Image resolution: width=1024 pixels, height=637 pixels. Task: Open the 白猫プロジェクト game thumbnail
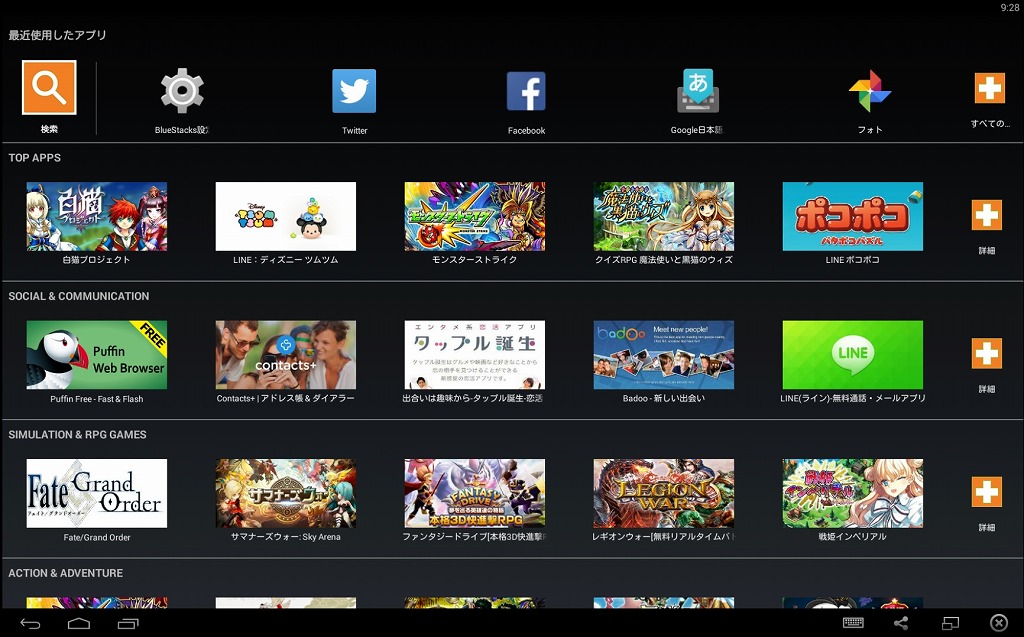point(97,216)
